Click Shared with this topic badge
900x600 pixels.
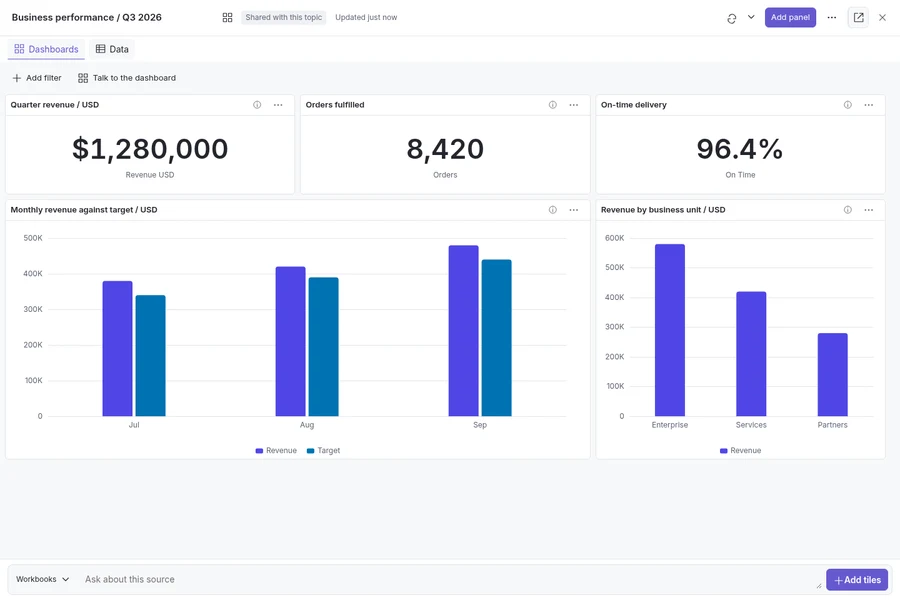point(284,17)
